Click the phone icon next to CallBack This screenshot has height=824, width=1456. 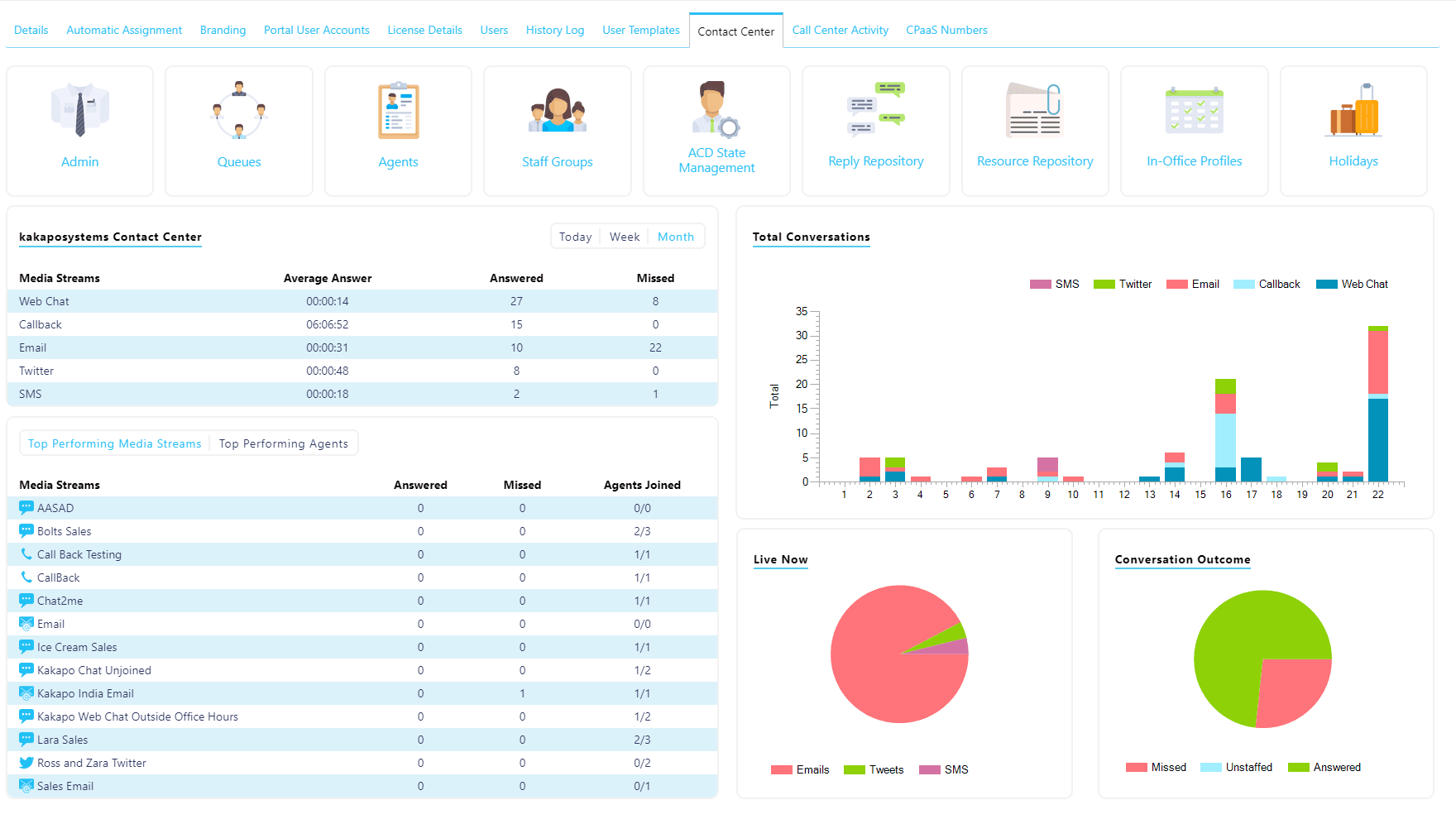26,577
